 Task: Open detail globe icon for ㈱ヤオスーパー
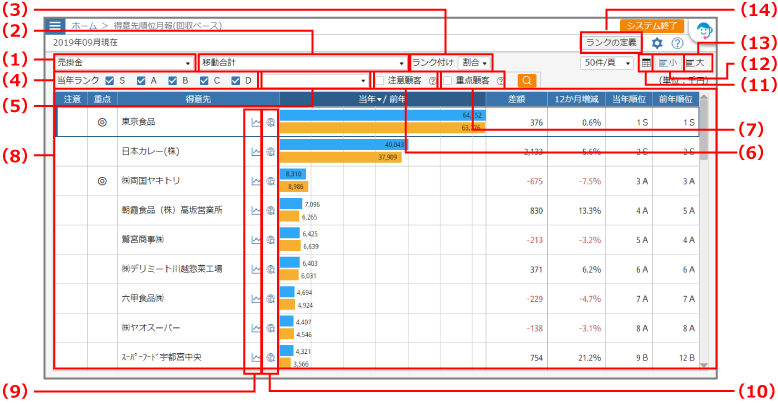click(x=270, y=328)
